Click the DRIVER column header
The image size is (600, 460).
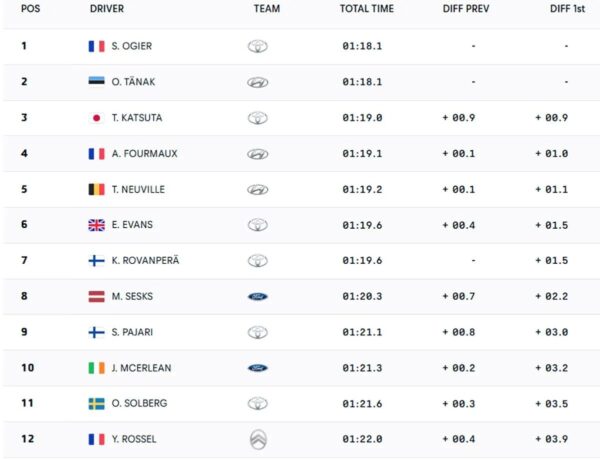[x=107, y=9]
